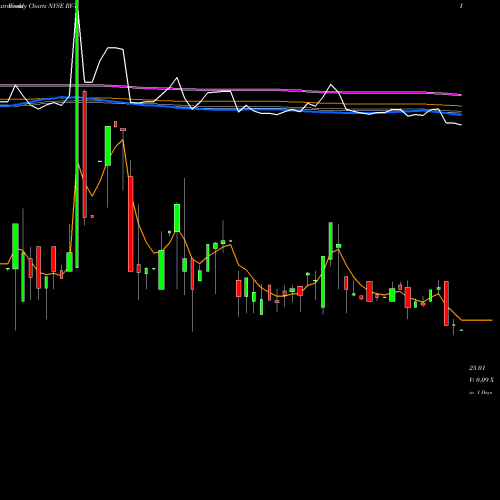Click the Charts NYSE title text

[45, 6]
